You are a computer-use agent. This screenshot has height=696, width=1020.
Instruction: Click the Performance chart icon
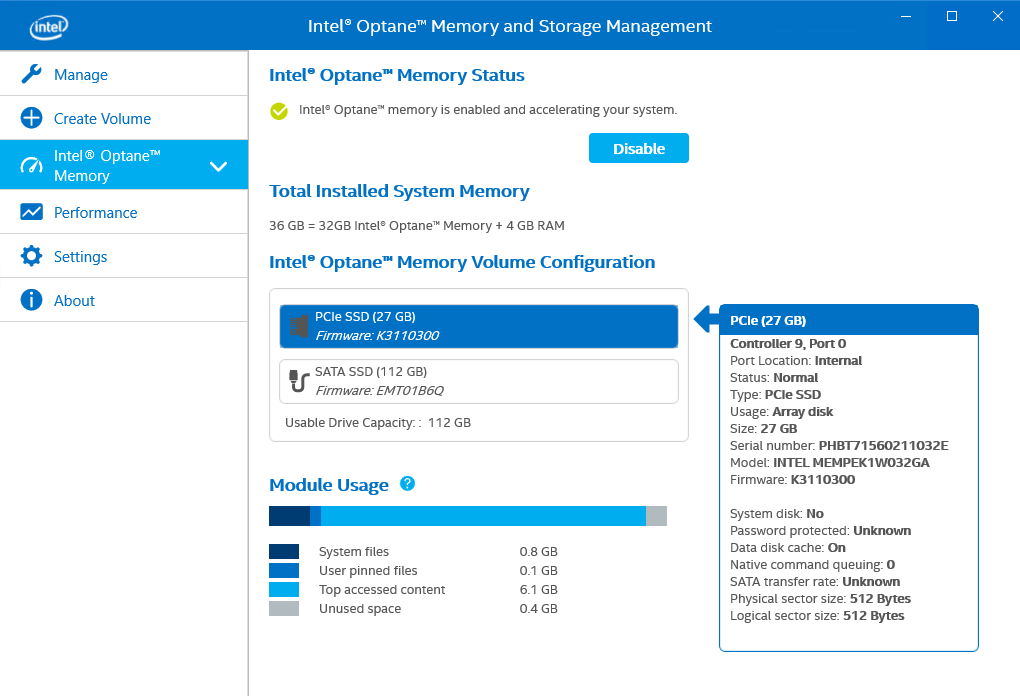pos(31,212)
